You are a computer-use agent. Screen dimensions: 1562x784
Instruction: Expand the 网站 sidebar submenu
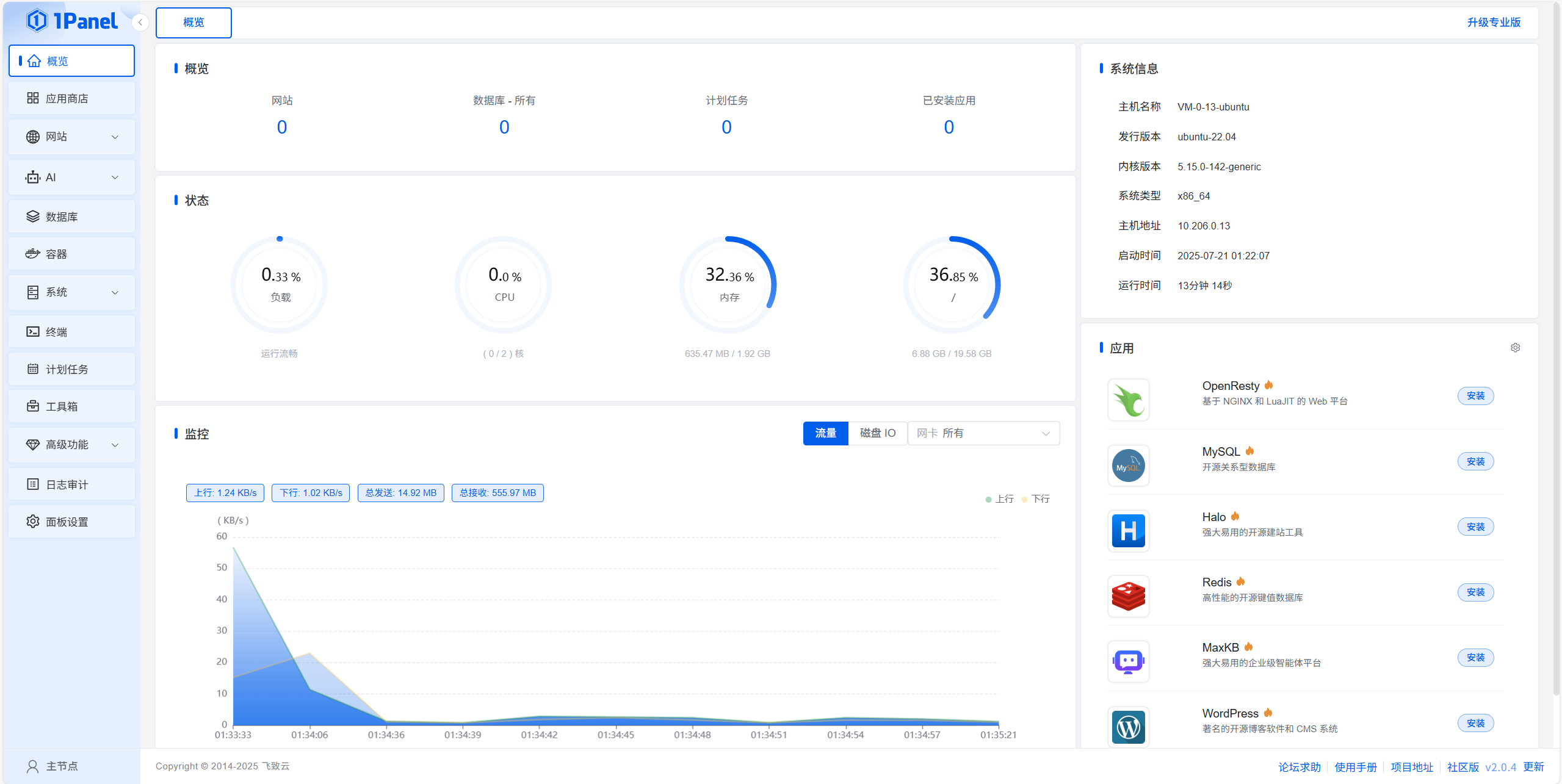(72, 137)
